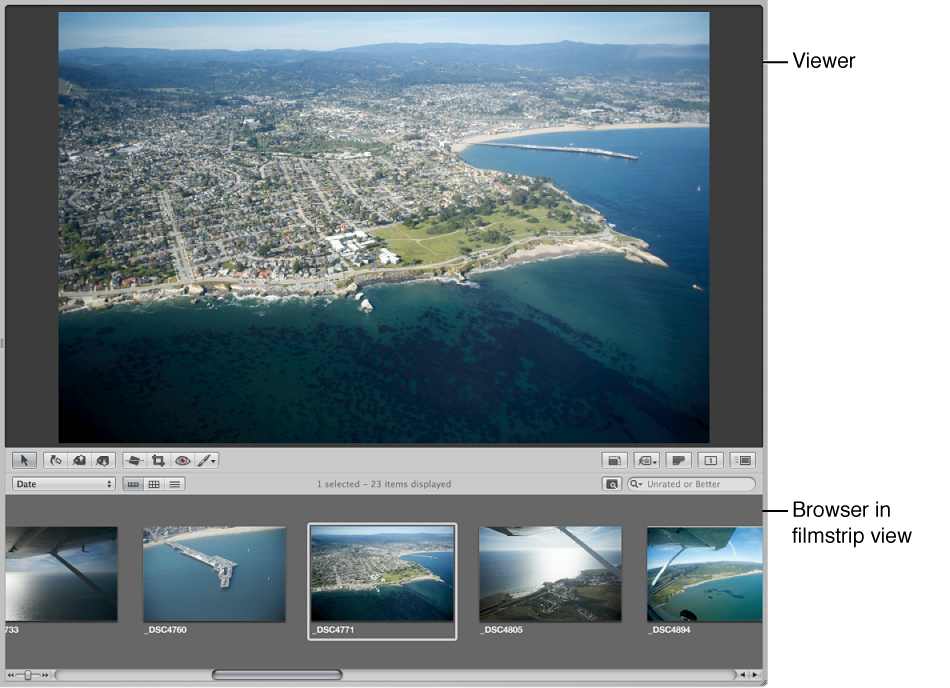This screenshot has width=950, height=688.
Task: Switch browser to grid view
Action: click(153, 483)
